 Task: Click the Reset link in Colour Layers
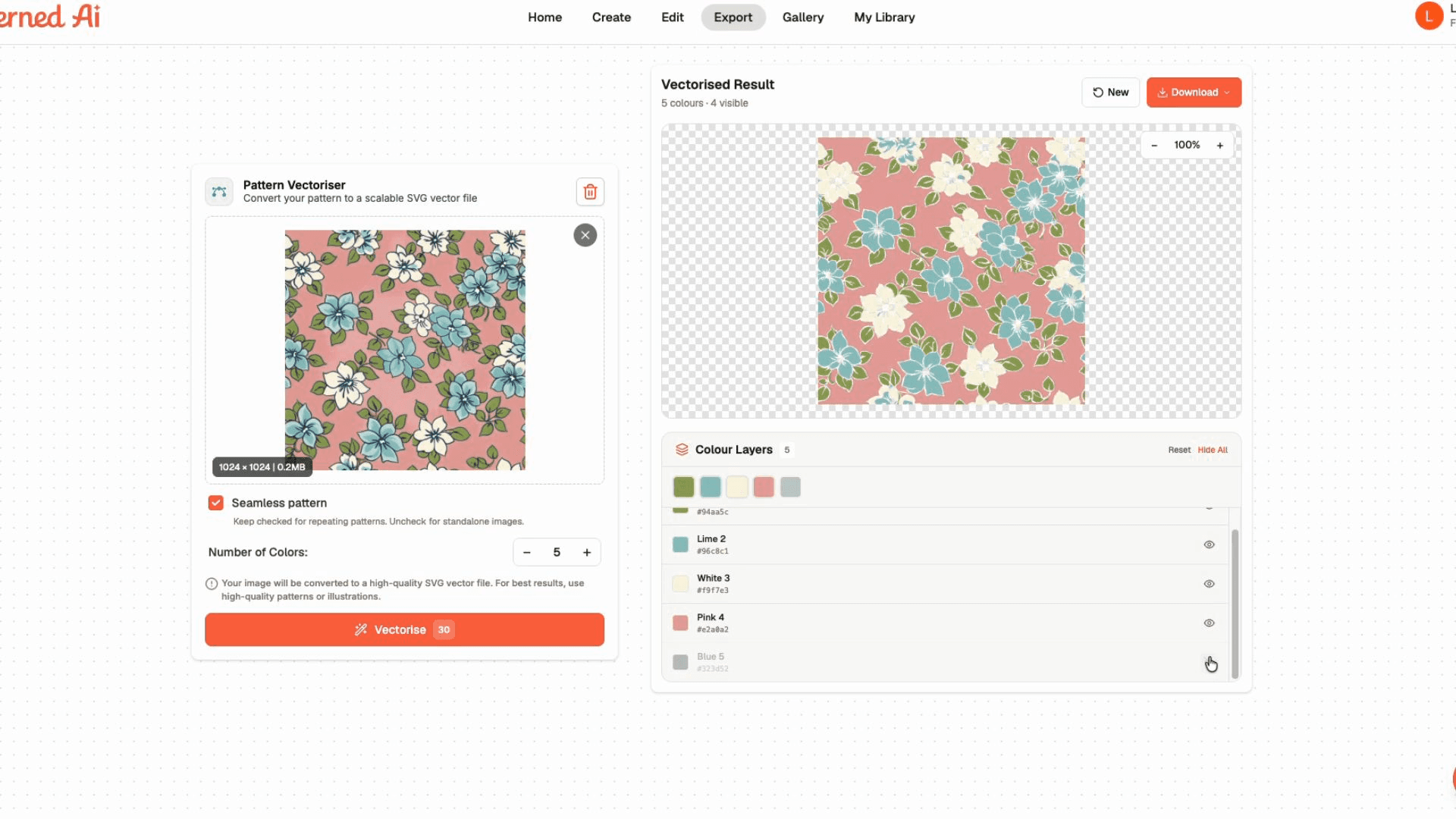tap(1179, 450)
